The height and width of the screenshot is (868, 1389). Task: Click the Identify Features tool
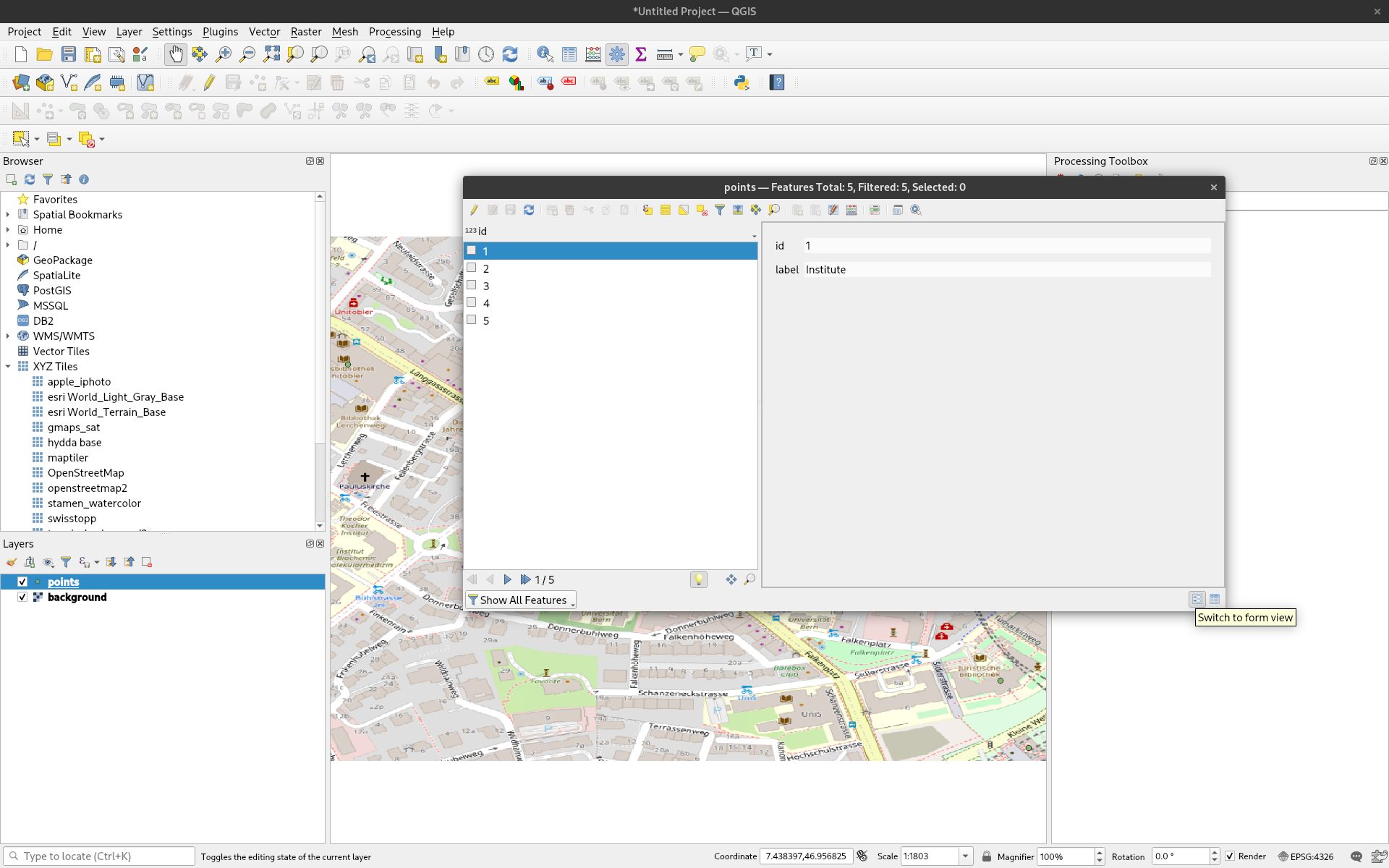pos(545,54)
